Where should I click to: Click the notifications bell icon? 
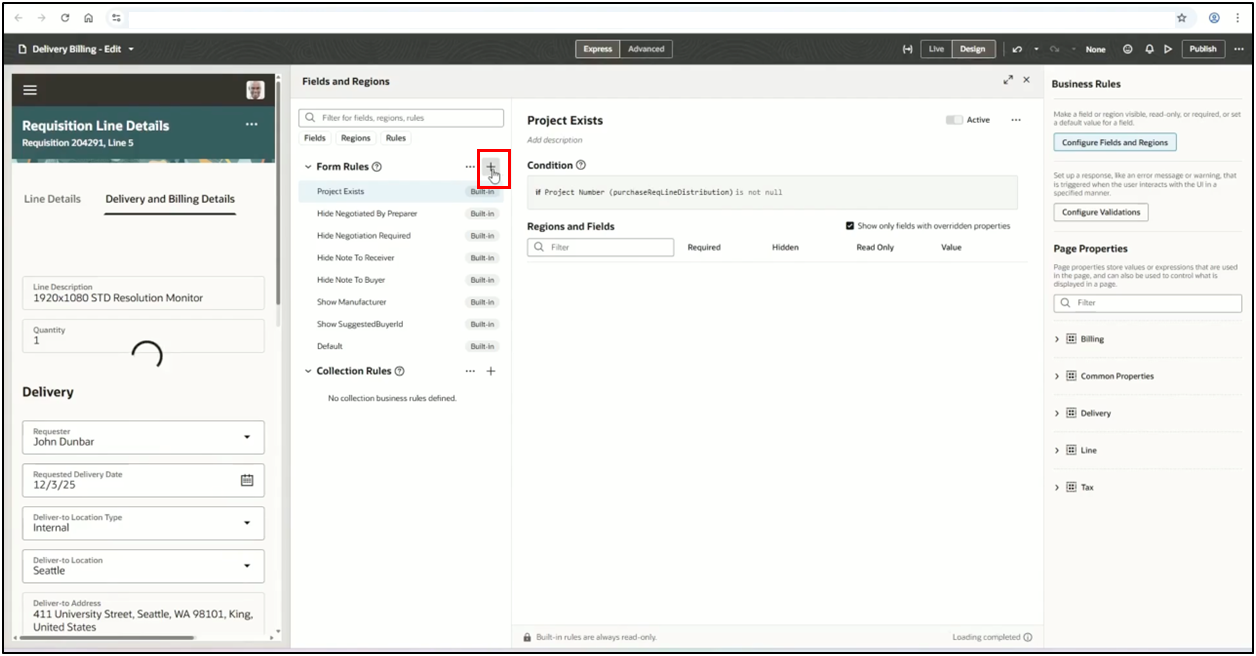pos(1149,49)
